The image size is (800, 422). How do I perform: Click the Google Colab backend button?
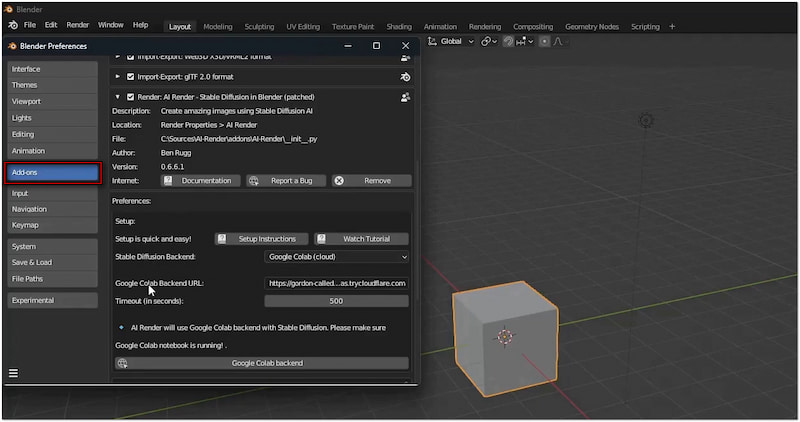point(262,363)
